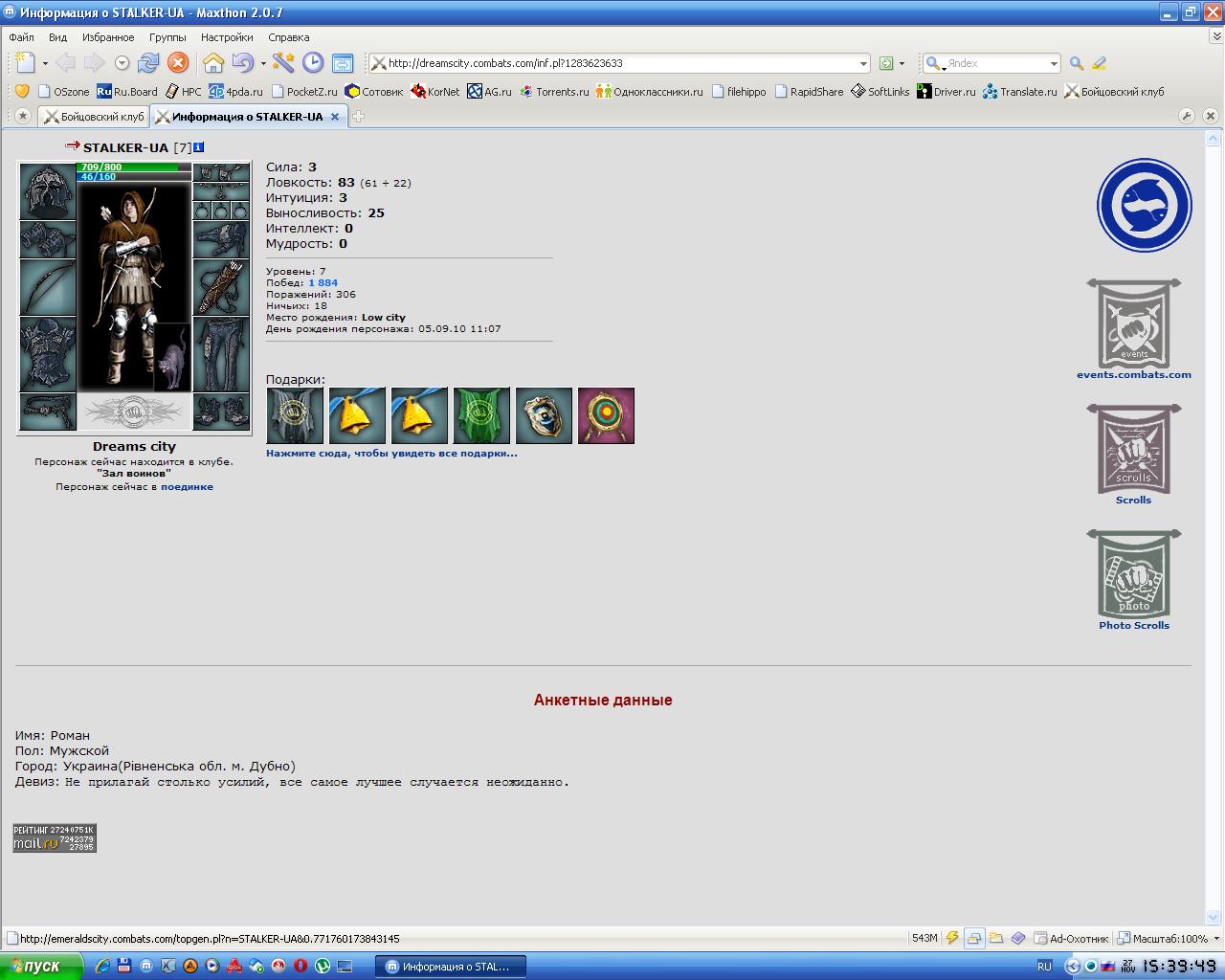
Task: Open the History clock icon
Action: tap(313, 63)
